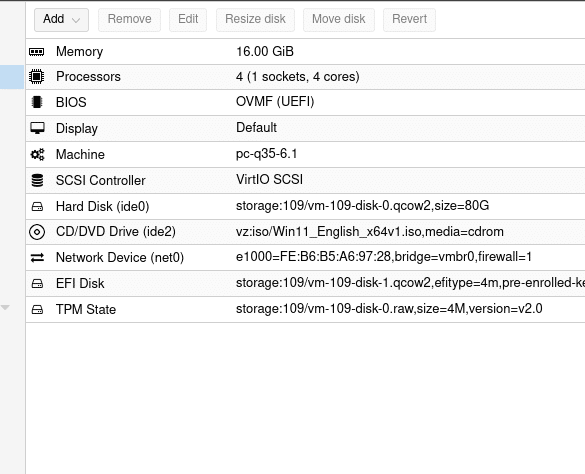Click the small arrow in left sidebar
The height and width of the screenshot is (474, 585).
[5, 308]
